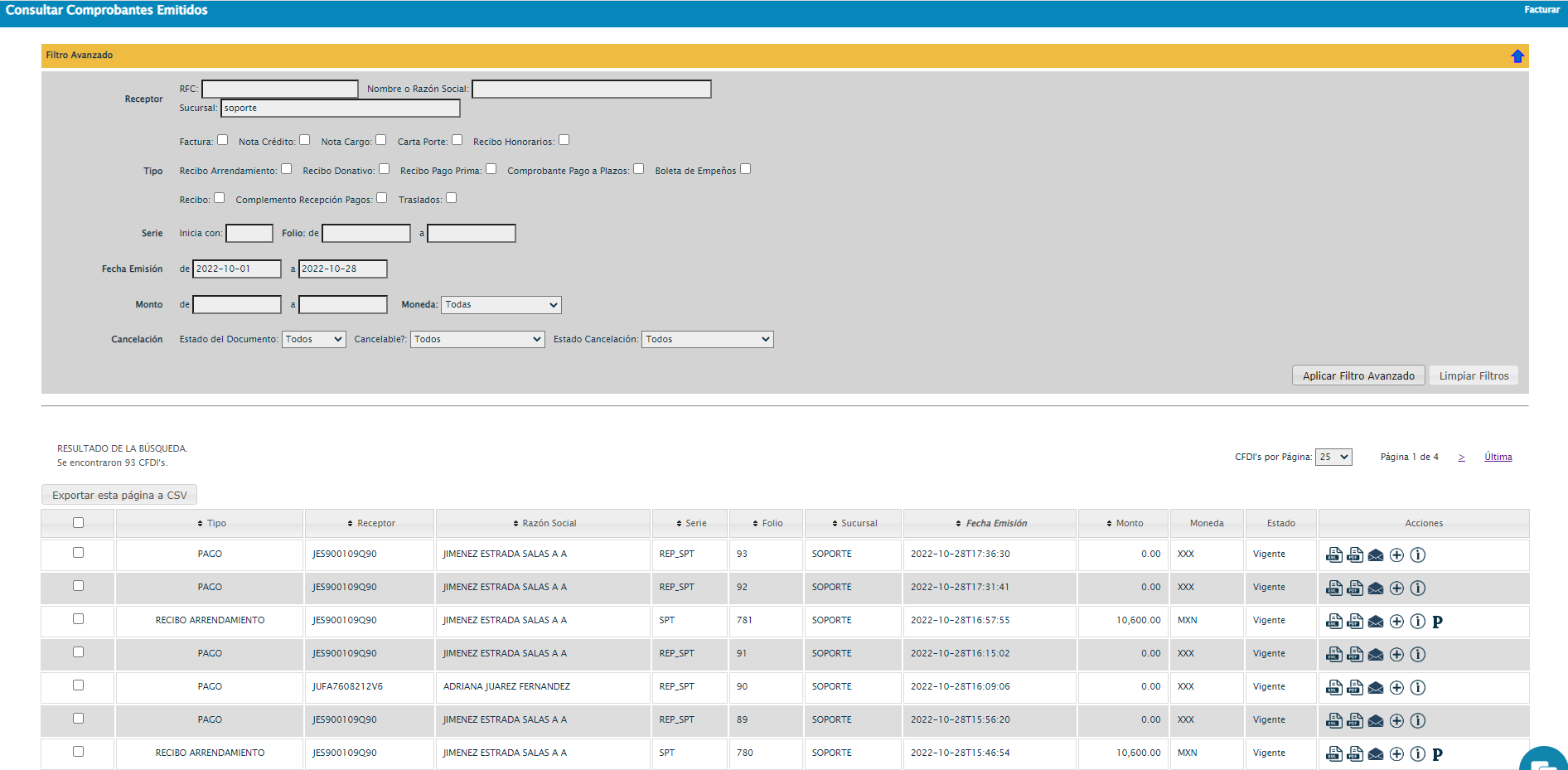Enable the Nota Cargo checkbox
Screen dimensions: 1568x770
380,140
